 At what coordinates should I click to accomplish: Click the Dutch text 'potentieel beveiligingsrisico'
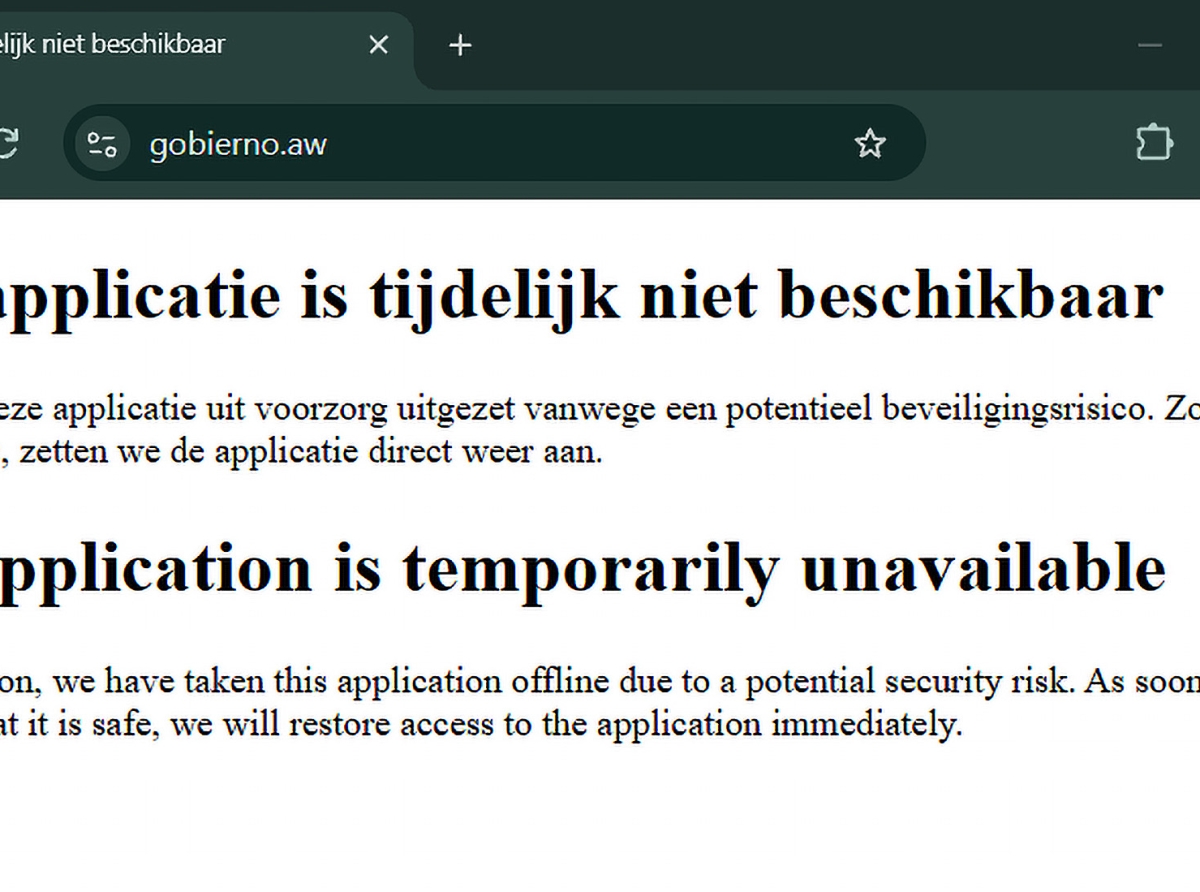[x=936, y=409]
